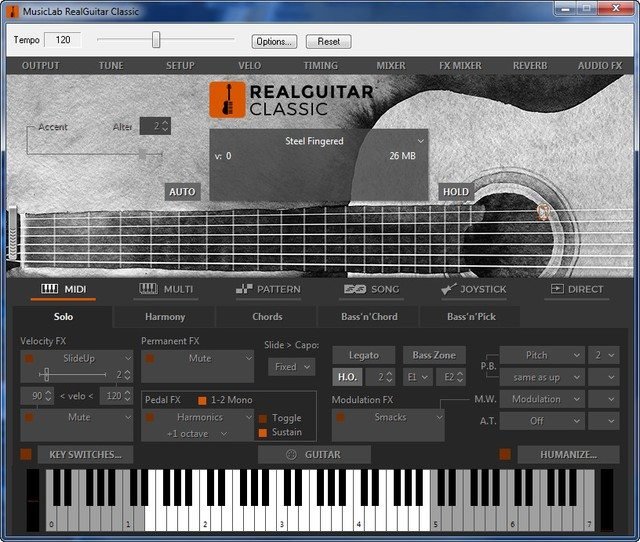
Task: Click the Tempo slider handle
Action: click(x=156, y=40)
